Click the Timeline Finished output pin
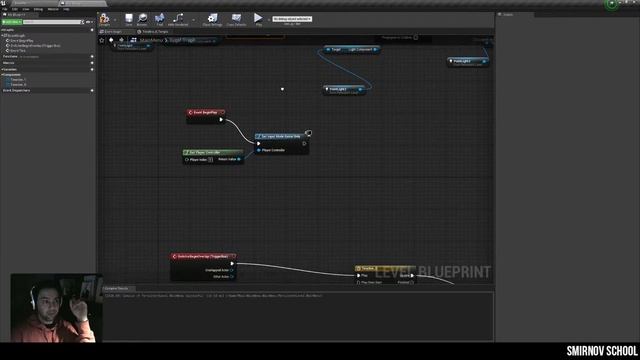This screenshot has height=360, width=640. 412,282
